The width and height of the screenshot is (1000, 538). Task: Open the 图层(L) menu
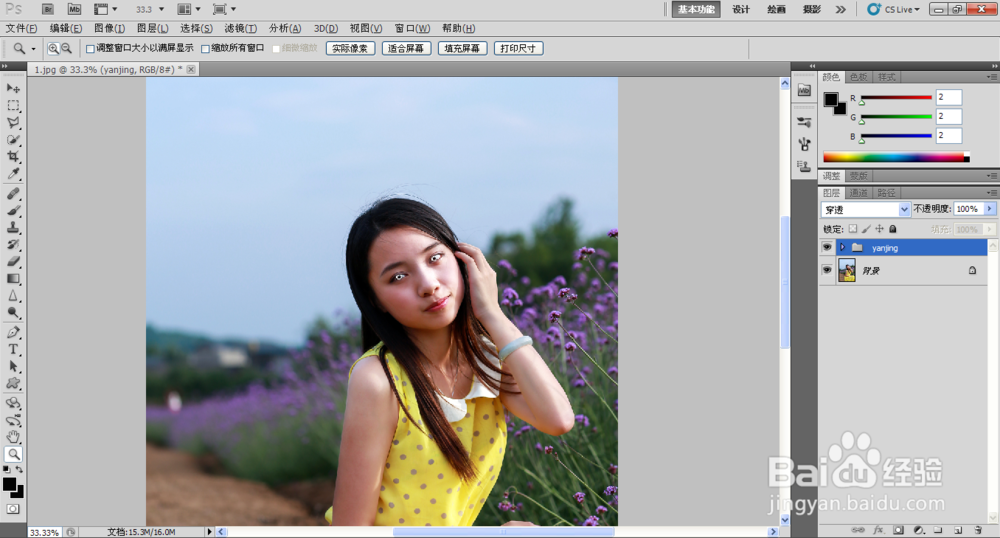(152, 28)
